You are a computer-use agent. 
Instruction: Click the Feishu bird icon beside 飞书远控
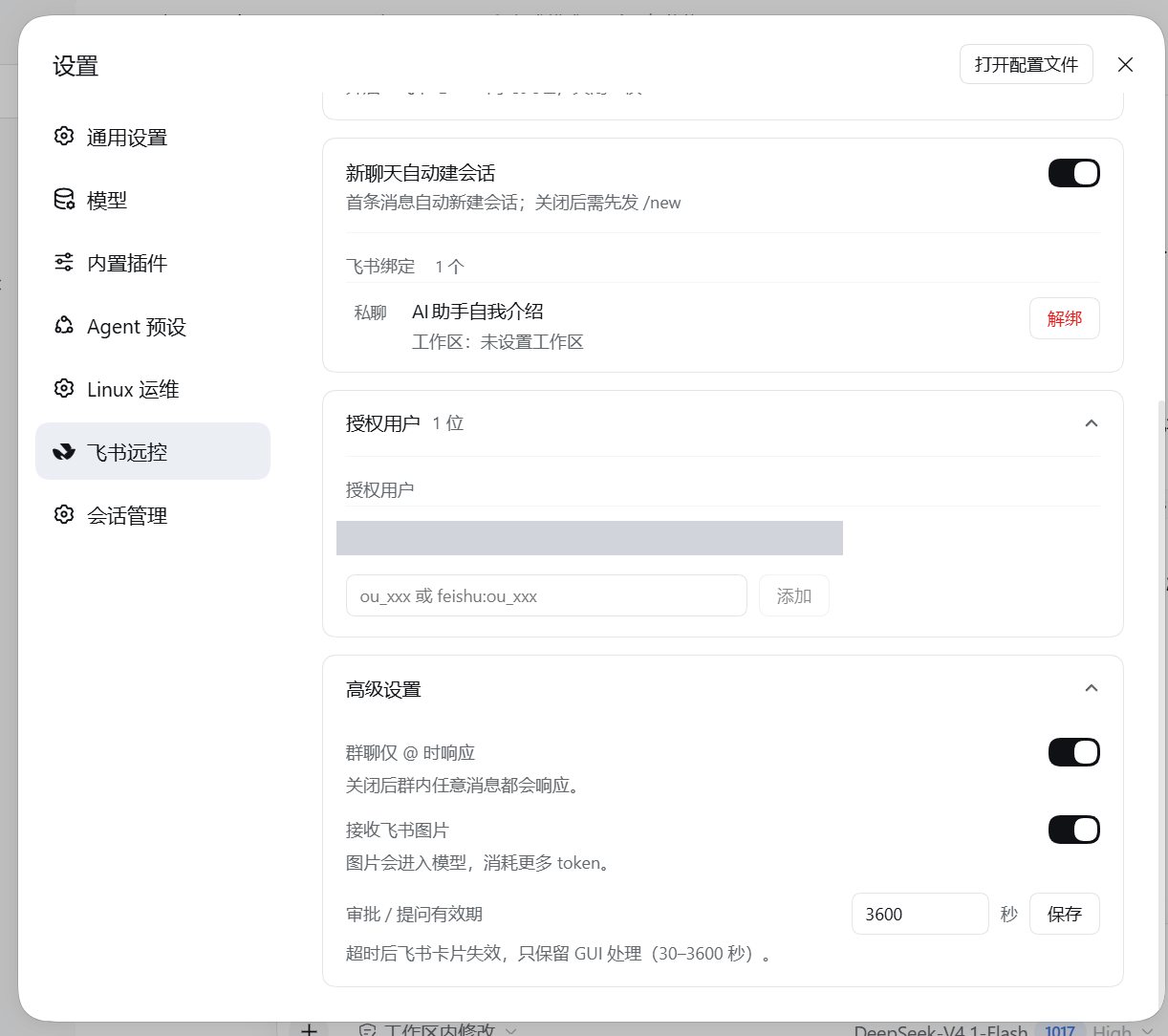pyautogui.click(x=64, y=452)
